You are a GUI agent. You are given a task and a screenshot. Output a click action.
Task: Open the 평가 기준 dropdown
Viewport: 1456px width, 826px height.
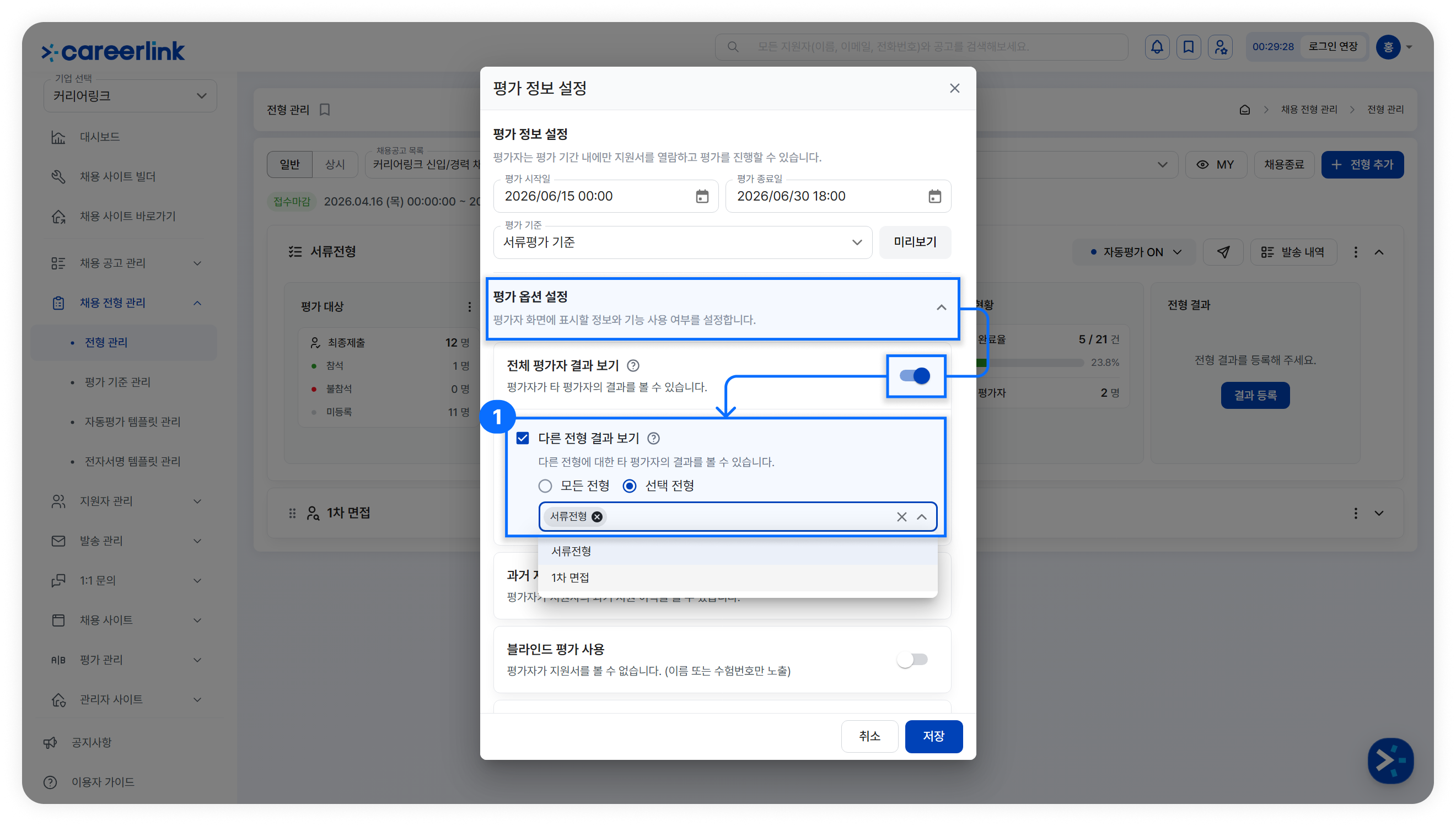(683, 242)
